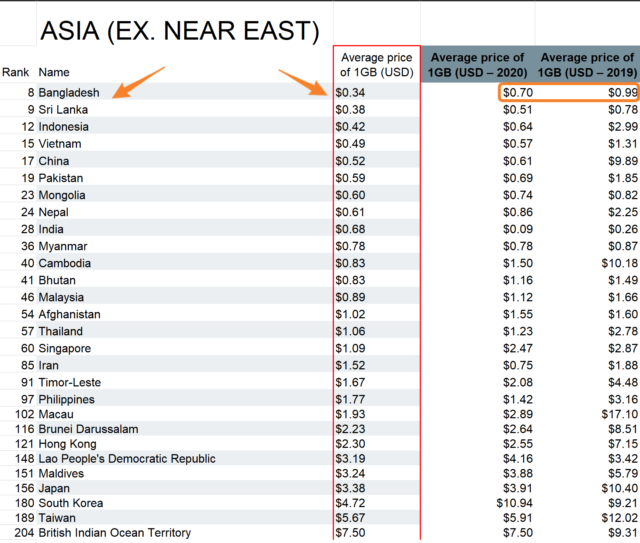Click the Average price USD – 2019 header

click(585, 65)
